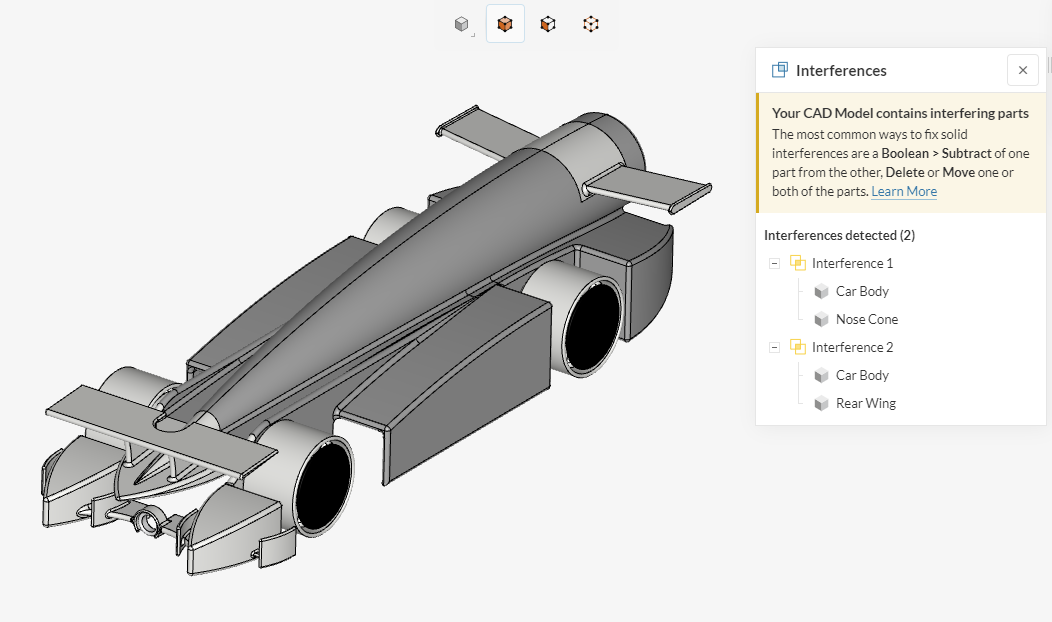The image size is (1052, 622).
Task: Click the Nose Cone part cube icon
Action: coord(821,319)
